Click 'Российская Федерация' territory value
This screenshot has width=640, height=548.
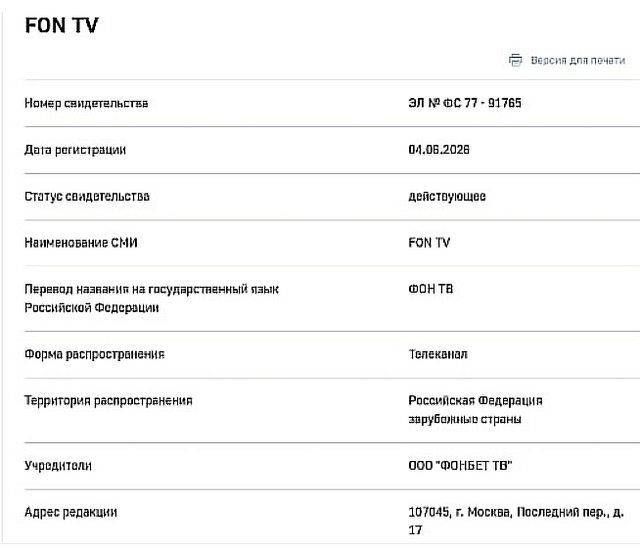(x=476, y=401)
